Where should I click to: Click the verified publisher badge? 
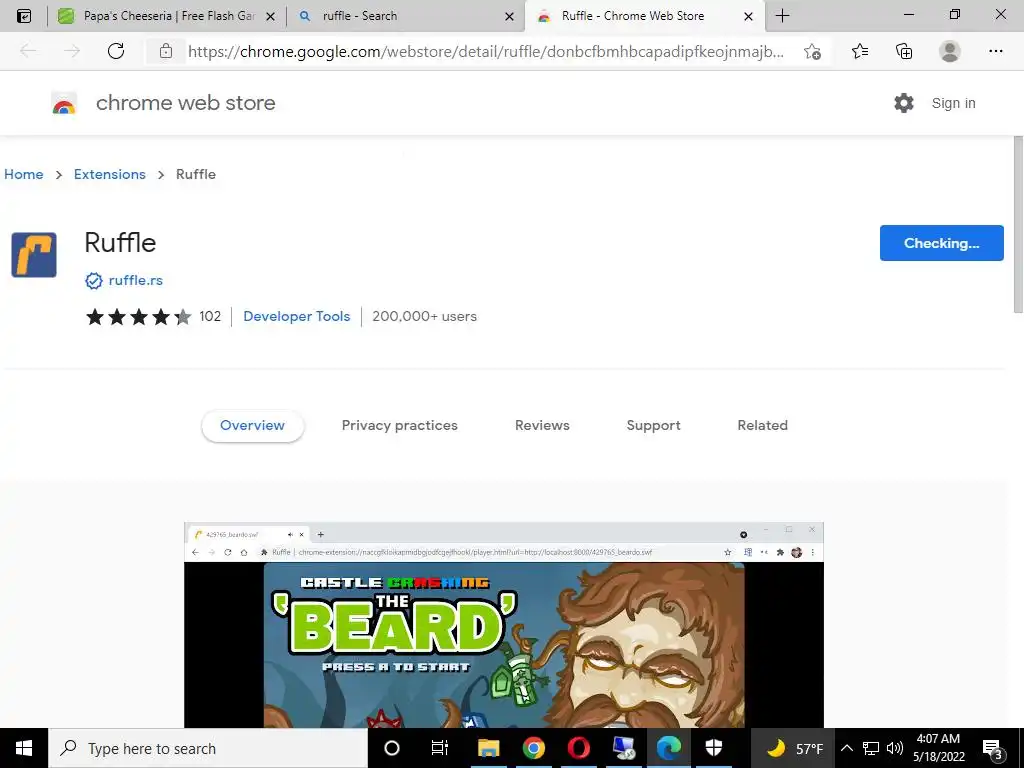[94, 280]
